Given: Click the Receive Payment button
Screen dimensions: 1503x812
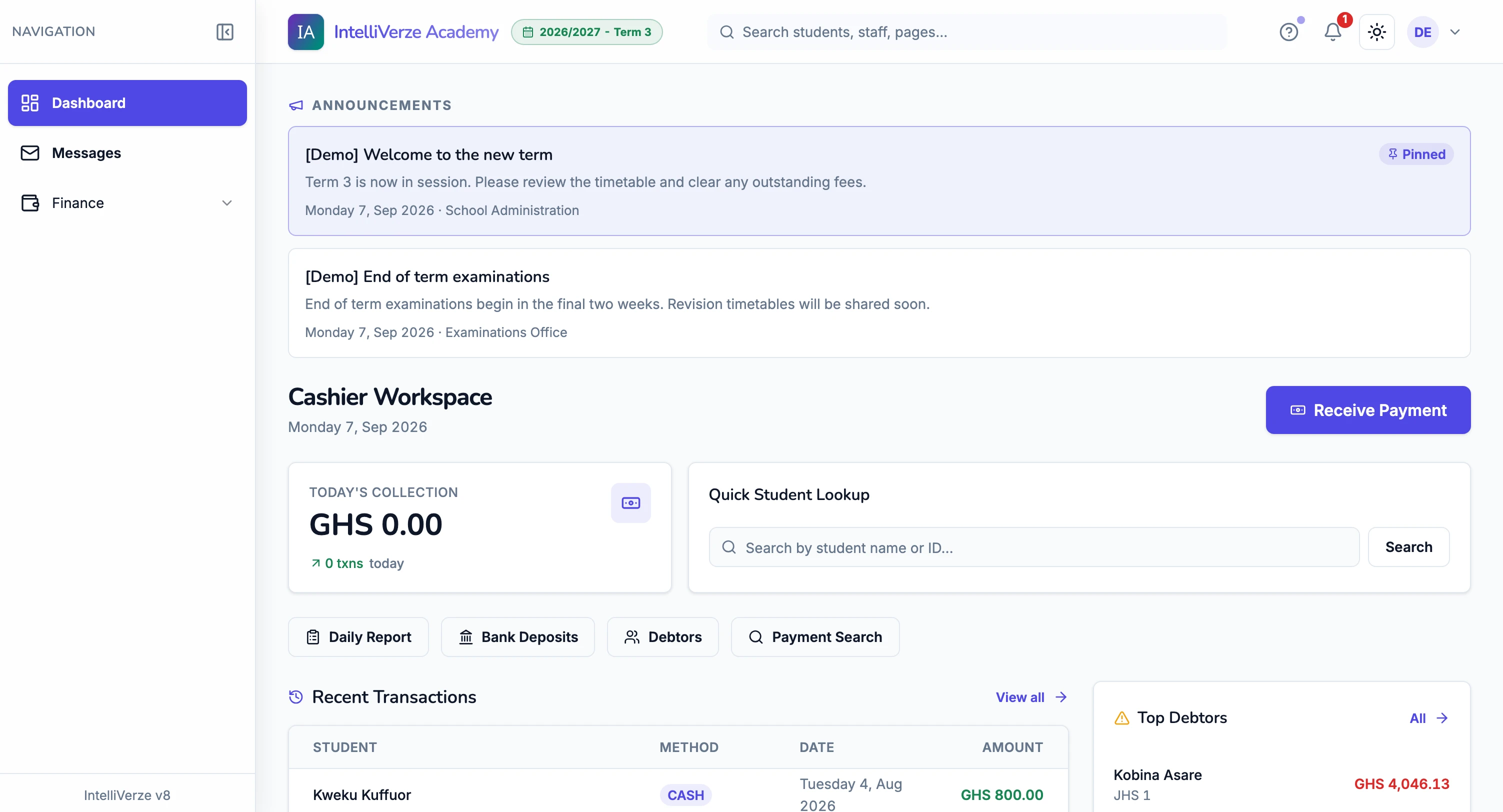Looking at the screenshot, I should (1367, 409).
